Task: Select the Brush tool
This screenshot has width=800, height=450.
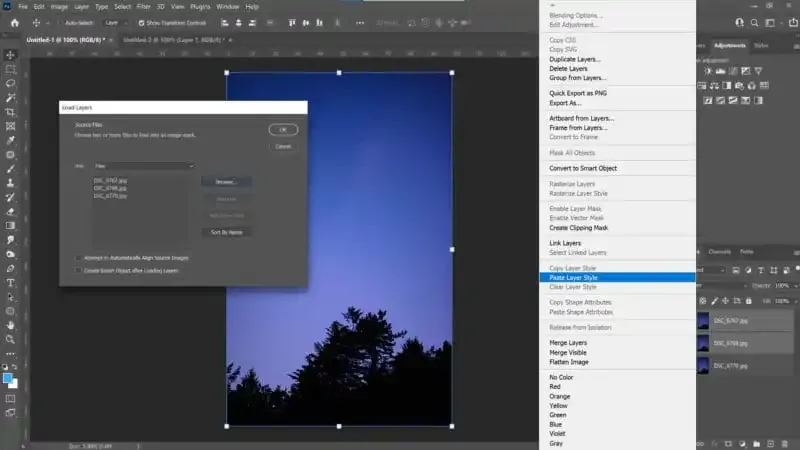Action: tap(10, 169)
